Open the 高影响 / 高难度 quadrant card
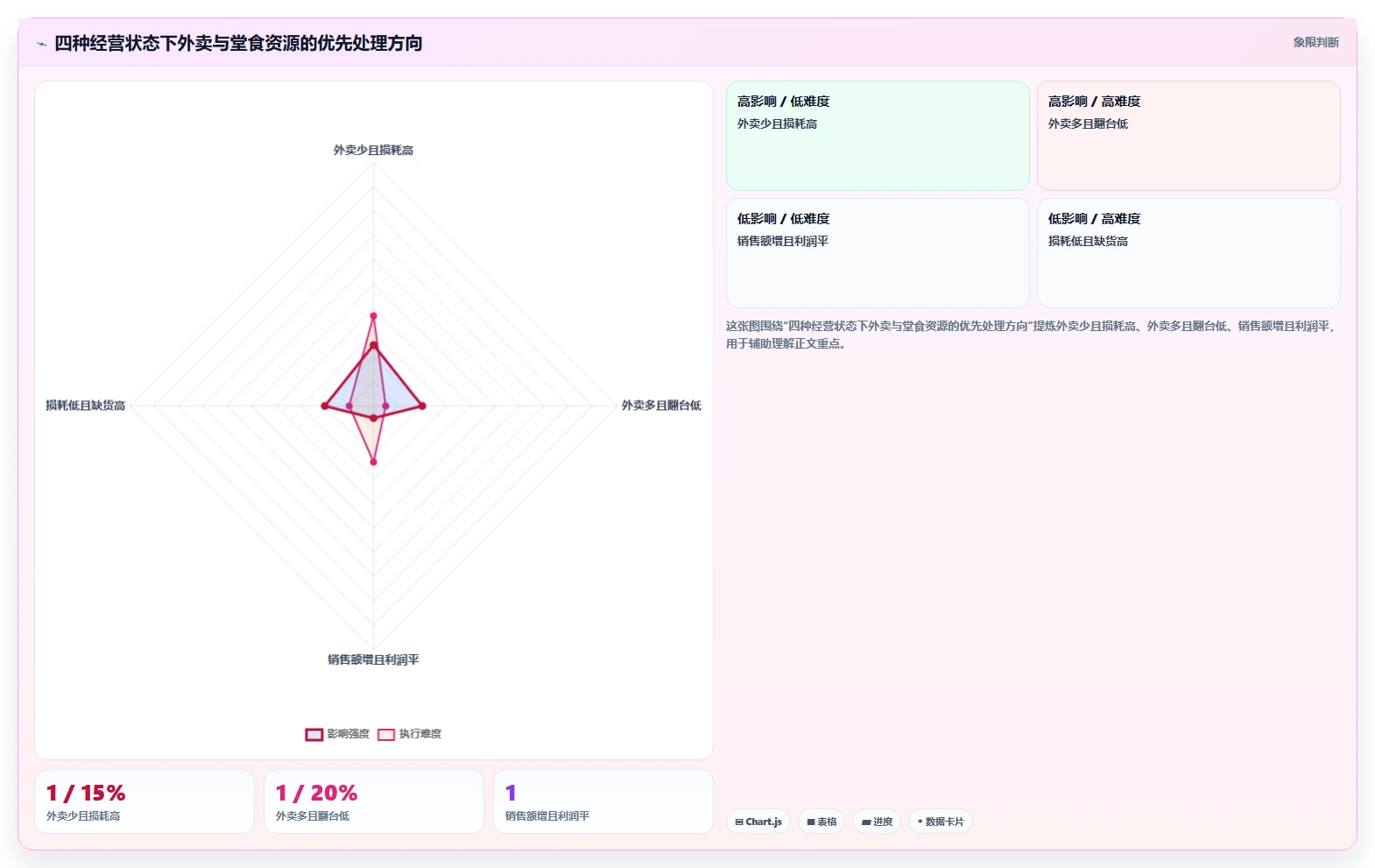 [x=1188, y=136]
